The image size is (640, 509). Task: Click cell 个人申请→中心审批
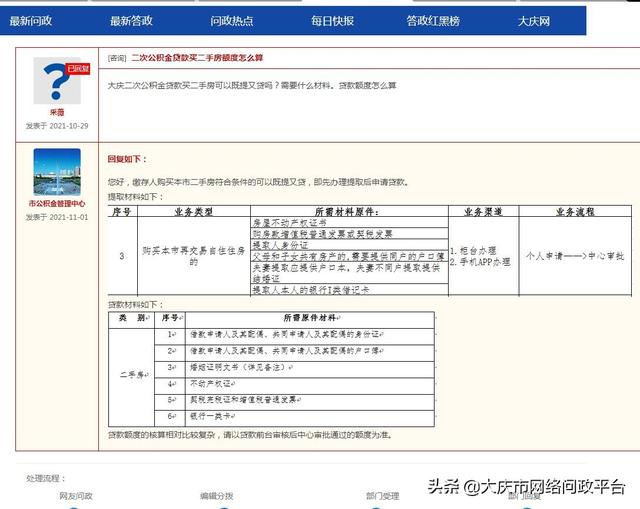[x=575, y=256]
